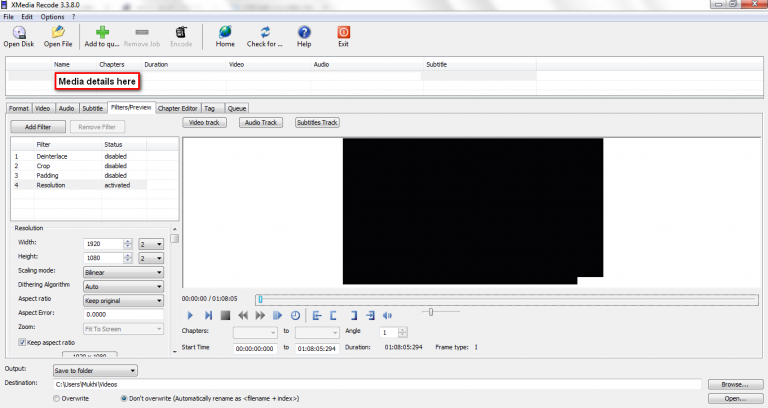Open the Dithering Algorithm Auto dropdown

123,287
